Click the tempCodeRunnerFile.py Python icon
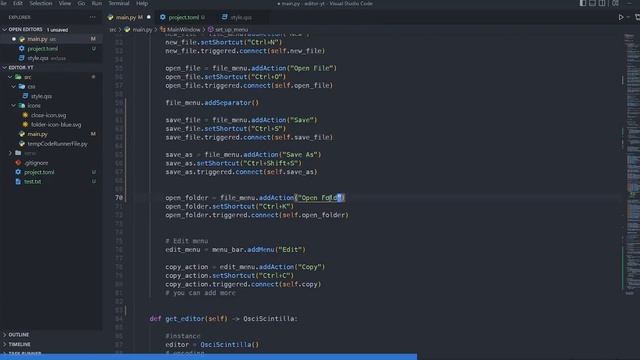Screen dimensions: 640x360 pos(22,144)
